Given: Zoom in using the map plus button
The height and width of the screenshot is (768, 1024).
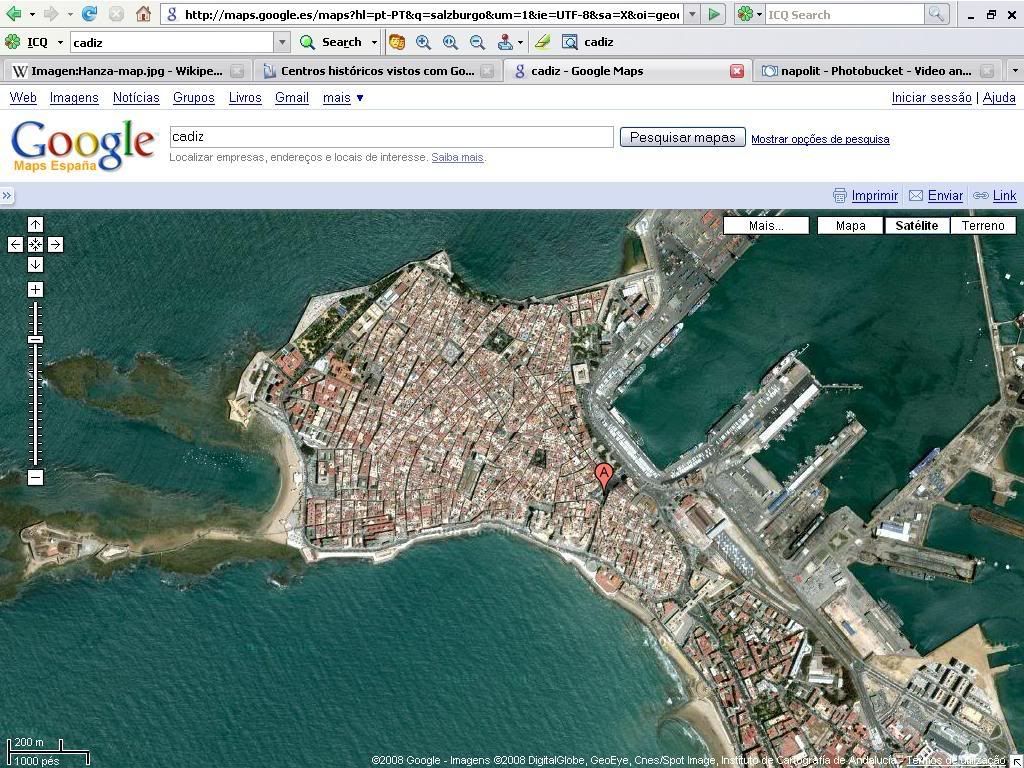Looking at the screenshot, I should click(x=35, y=290).
